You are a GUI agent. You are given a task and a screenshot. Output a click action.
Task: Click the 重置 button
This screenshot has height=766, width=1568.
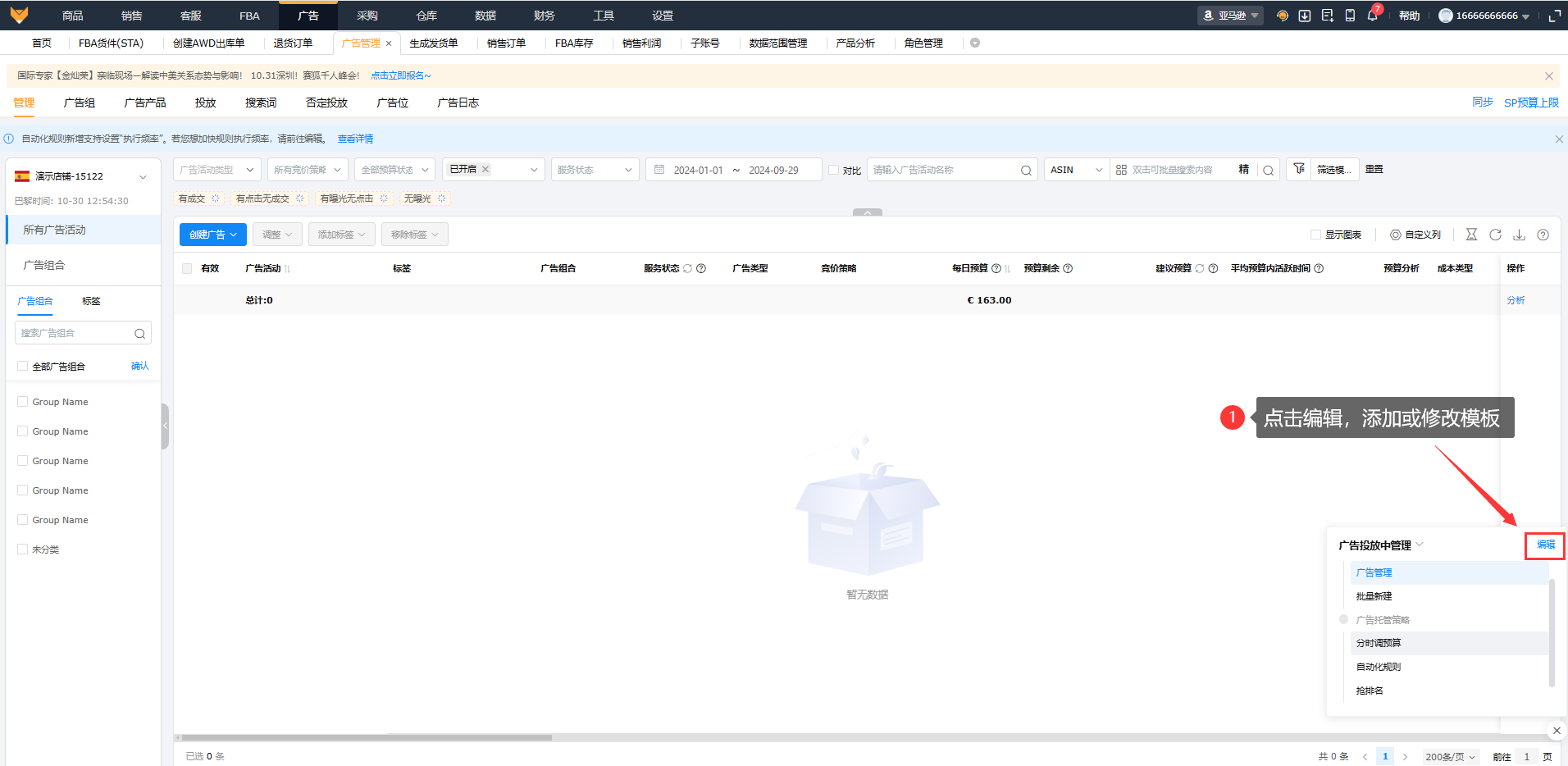[x=1374, y=169]
